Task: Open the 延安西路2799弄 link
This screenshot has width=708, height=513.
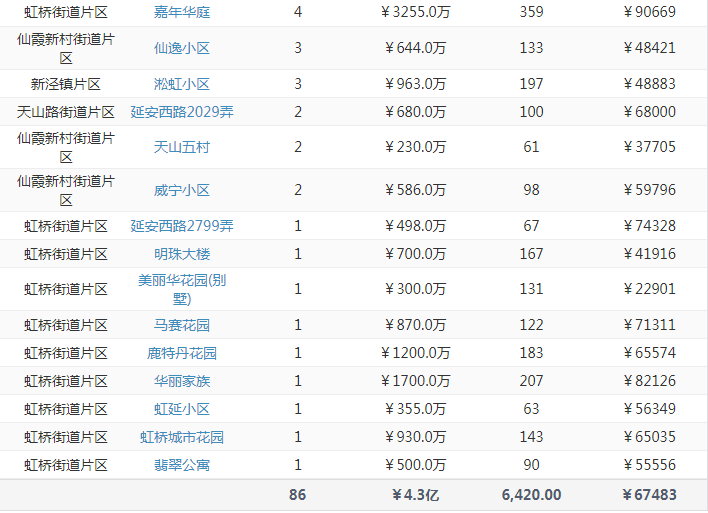Action: (x=182, y=226)
